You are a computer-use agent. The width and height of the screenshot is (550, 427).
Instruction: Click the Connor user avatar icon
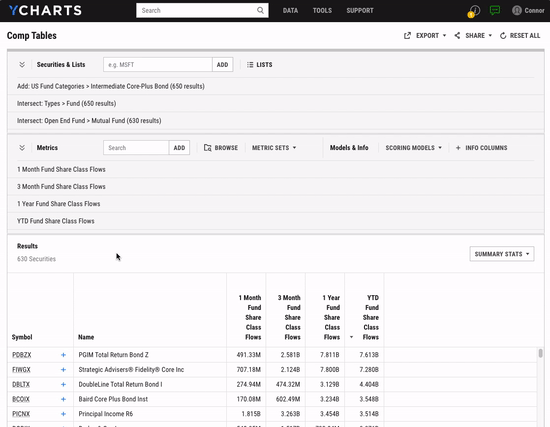click(x=517, y=11)
